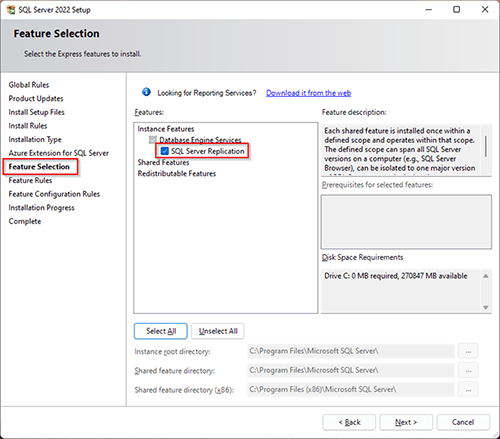Select the Shared Features tree node

tap(163, 162)
